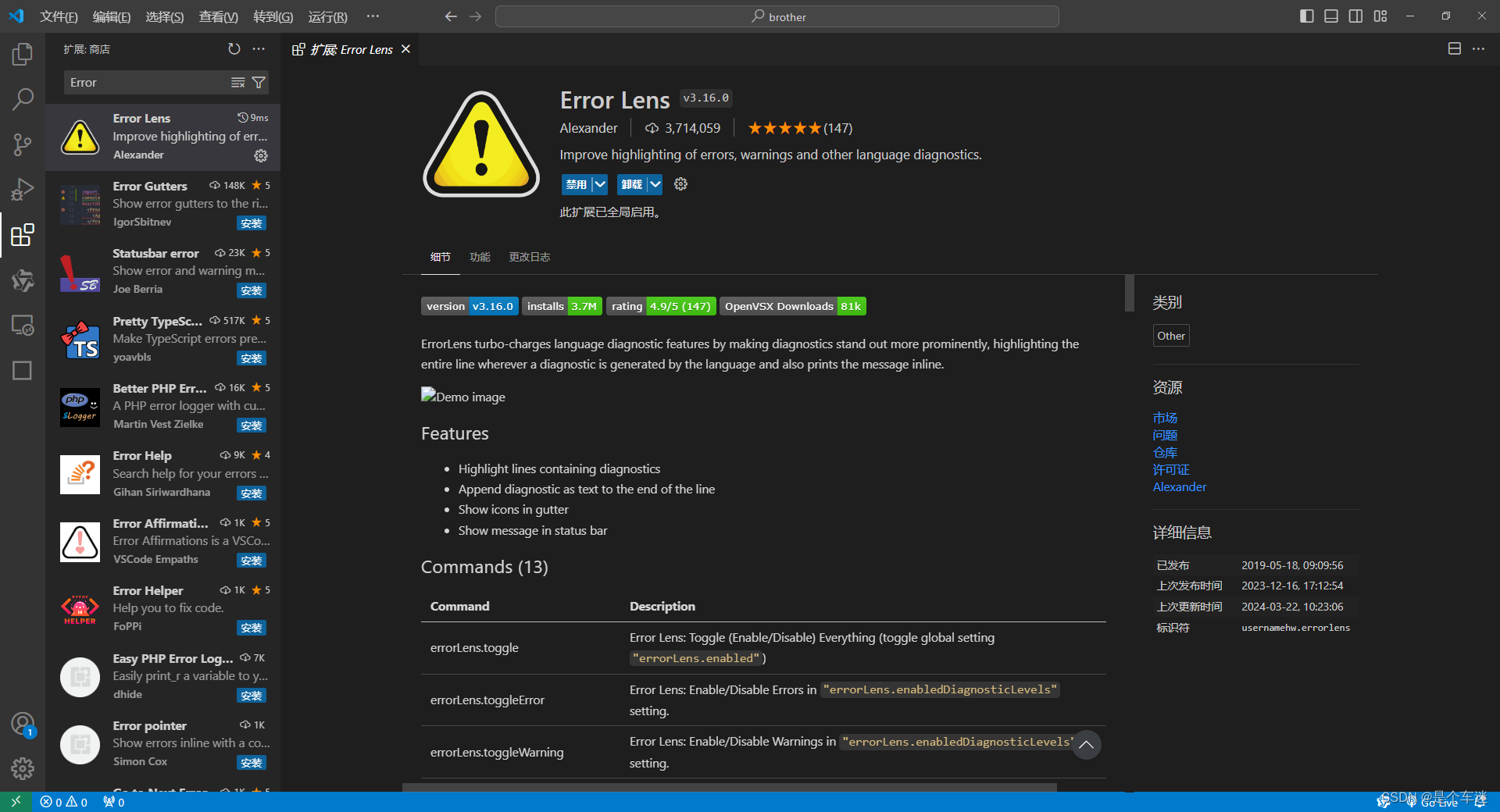The width and height of the screenshot is (1500, 812).
Task: Install the Statusbar error extension
Action: point(252,290)
